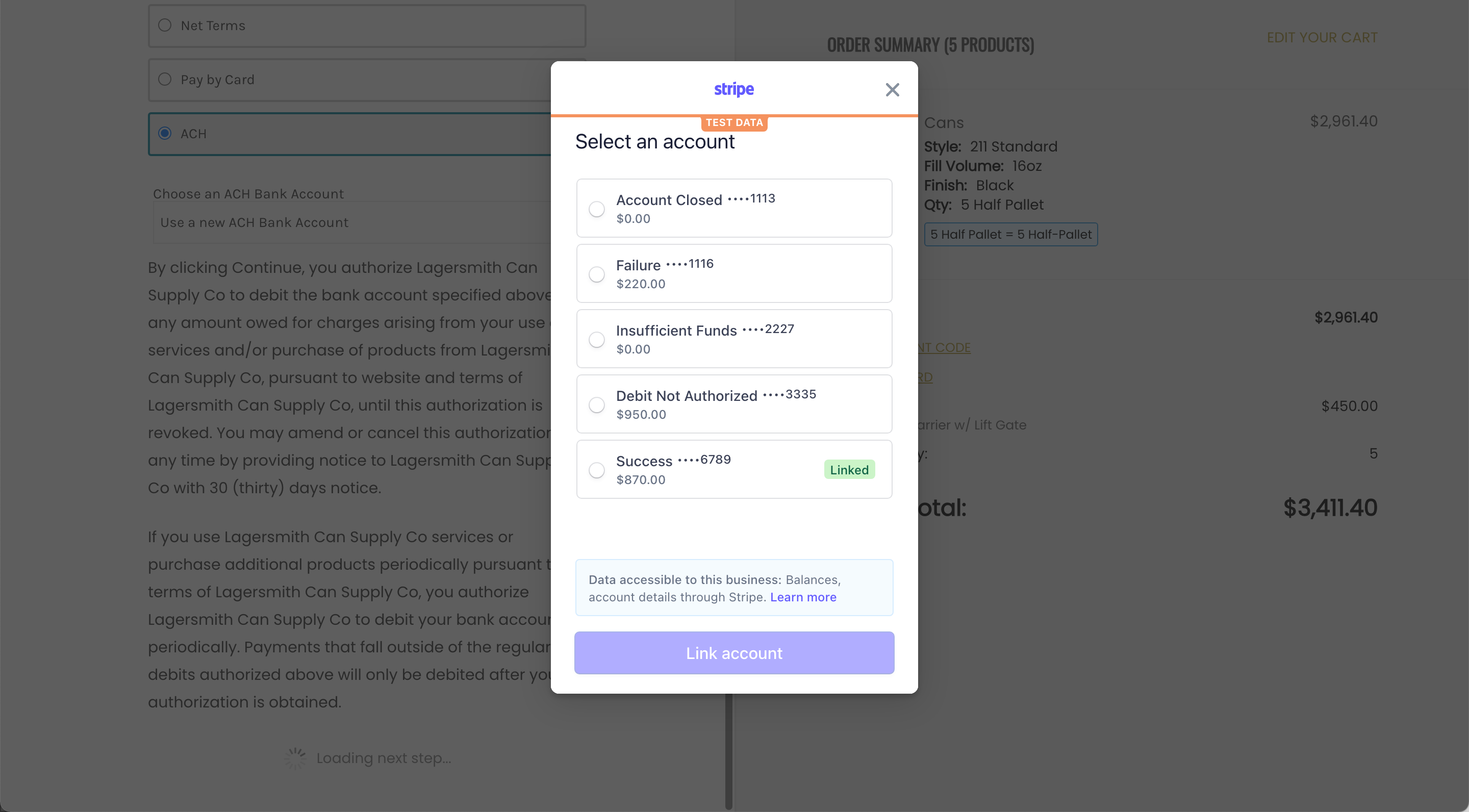
Task: Click the Stripe logo
Action: 734,89
